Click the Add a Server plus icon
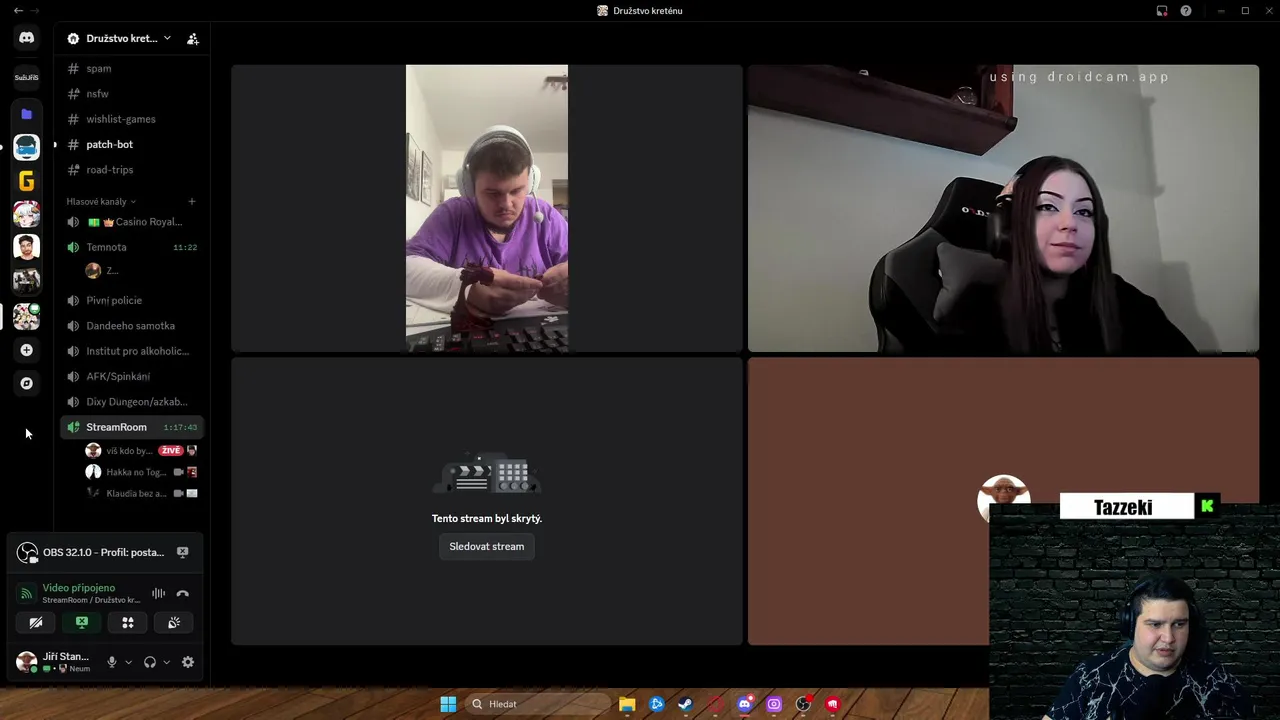 [27, 350]
